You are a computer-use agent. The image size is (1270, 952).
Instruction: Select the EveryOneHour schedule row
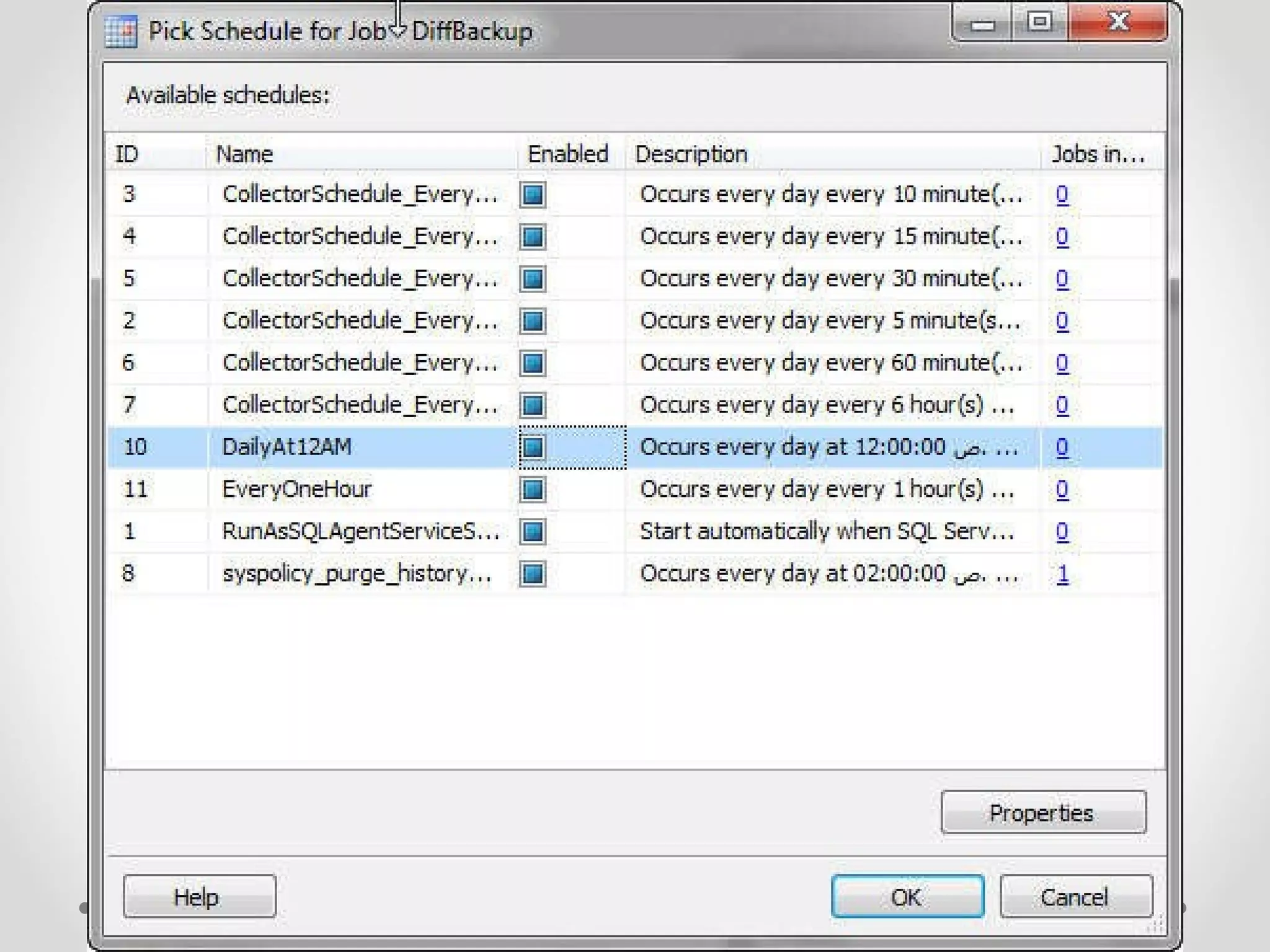point(296,490)
